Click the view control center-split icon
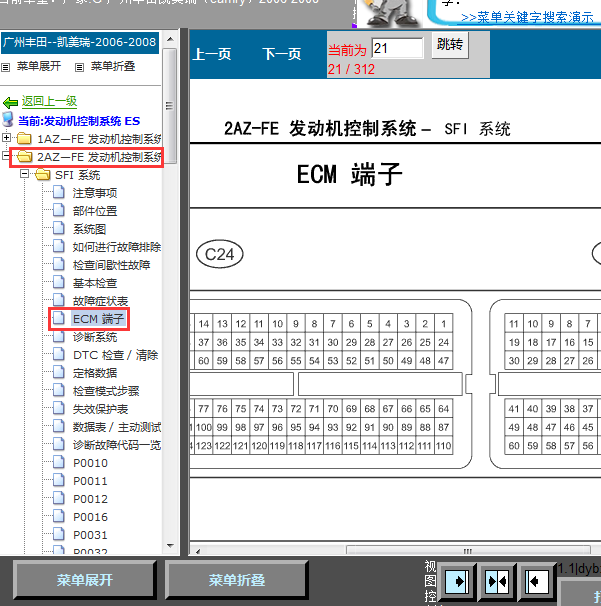601x606 pixels. click(497, 581)
